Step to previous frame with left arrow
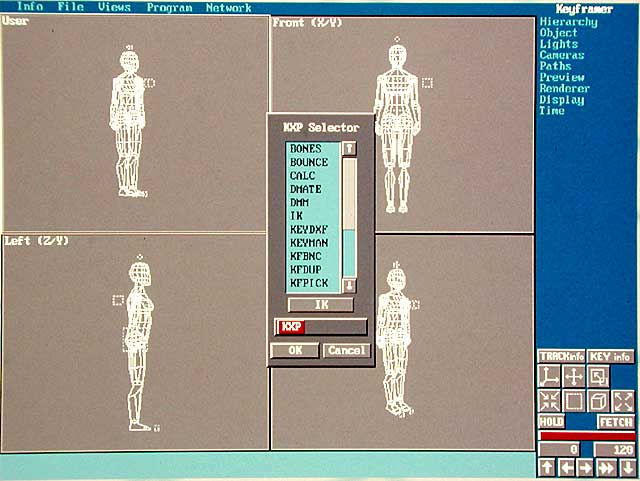Screen dimensions: 640x481 click(566, 467)
